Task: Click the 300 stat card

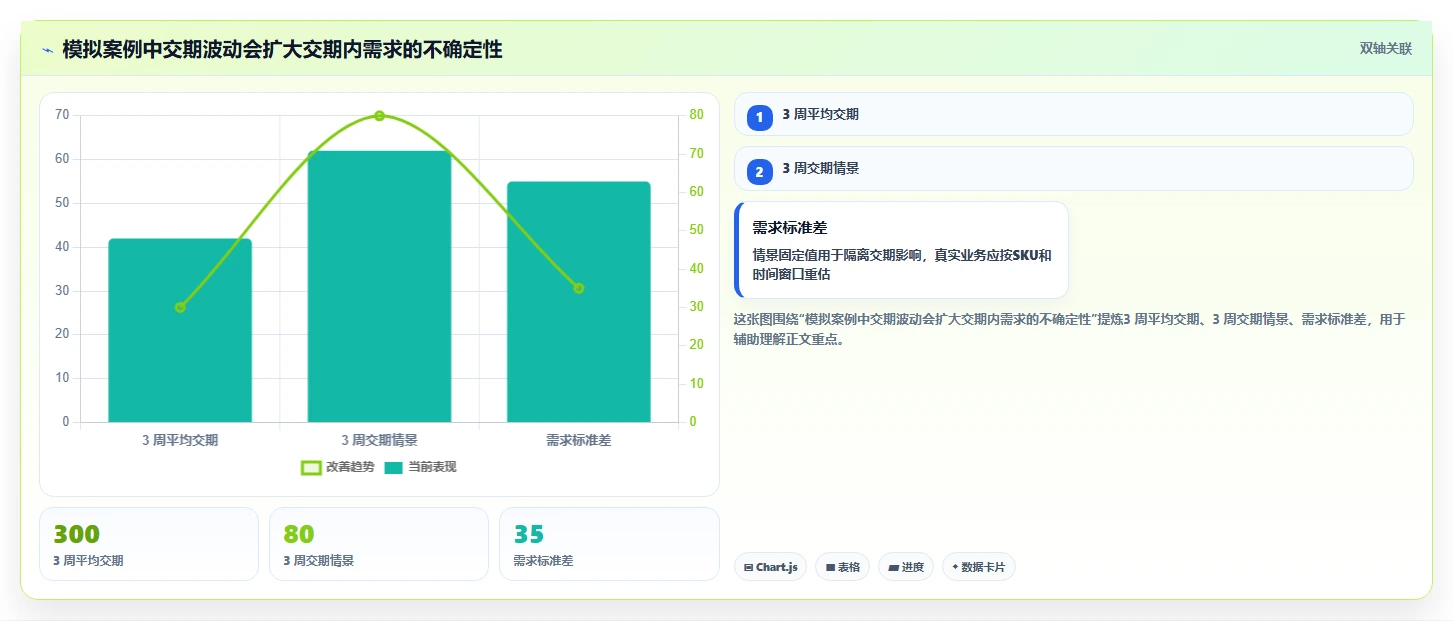Action: pyautogui.click(x=149, y=544)
